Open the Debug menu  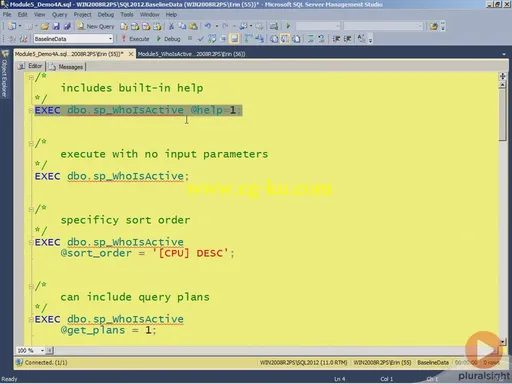click(106, 15)
